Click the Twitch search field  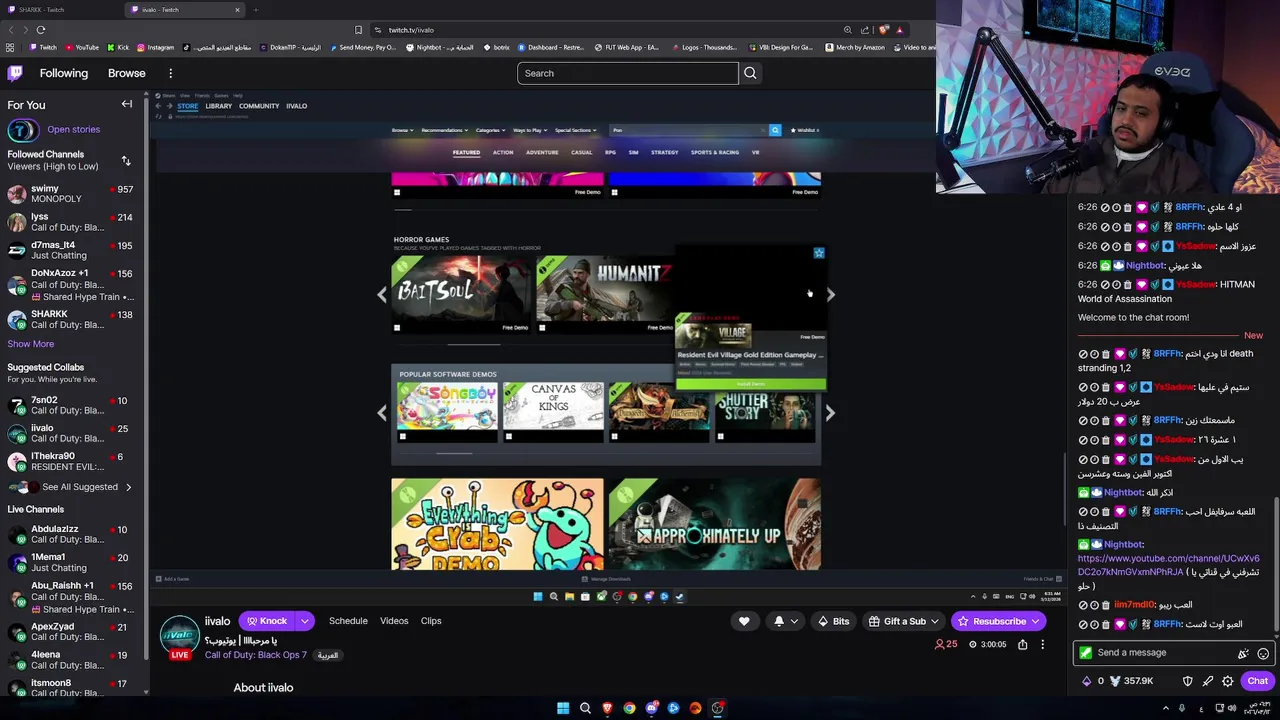click(x=627, y=73)
